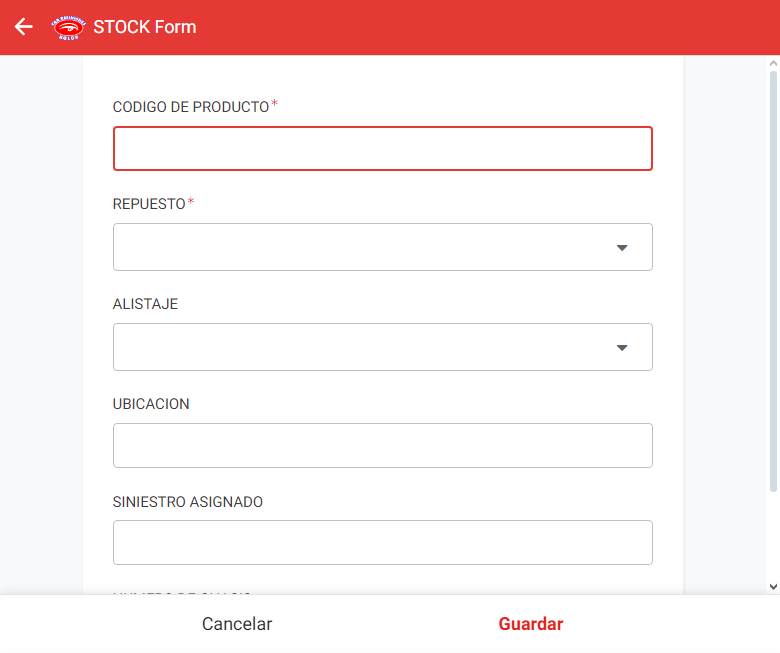Click the red car logo icon
Viewport: 780px width, 653px height.
69,27
